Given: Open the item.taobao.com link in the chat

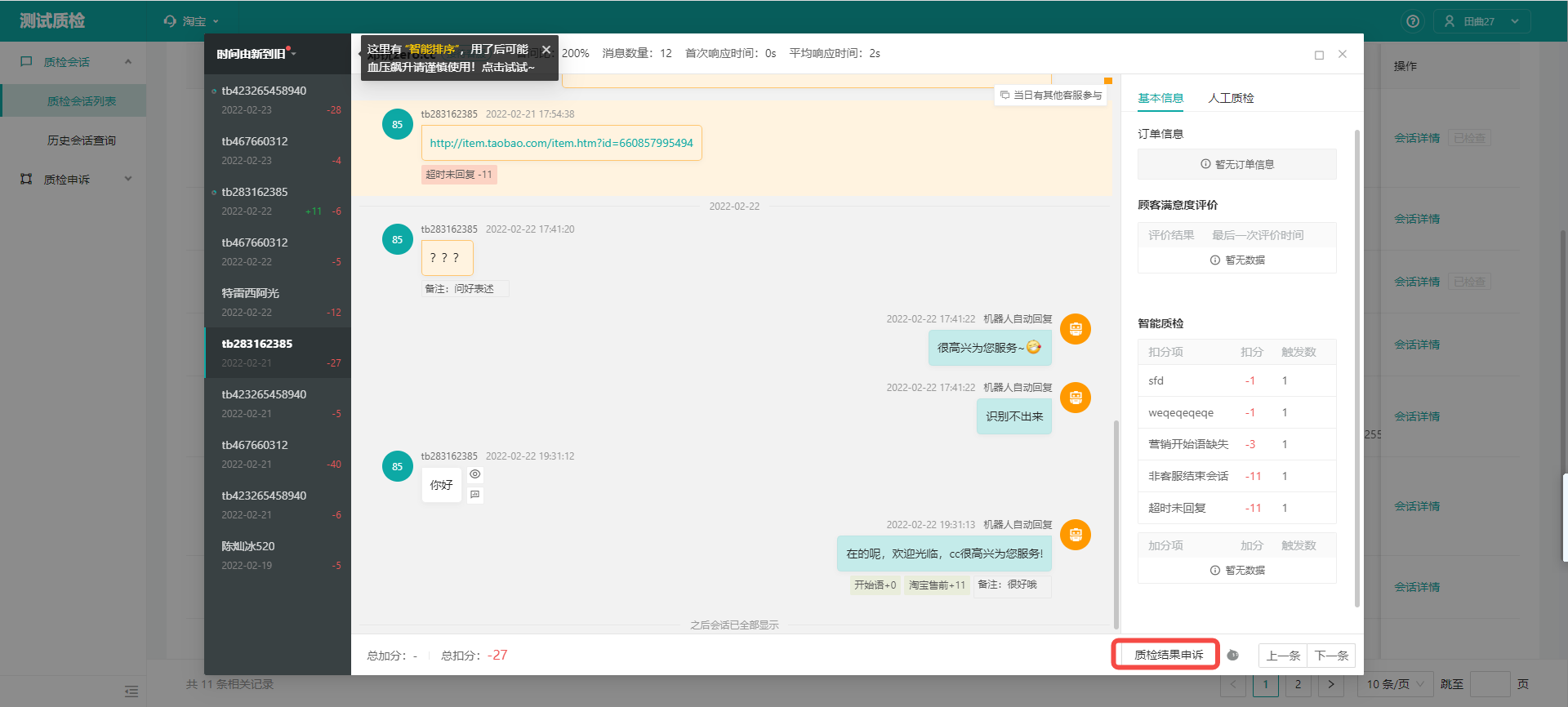Looking at the screenshot, I should tap(561, 143).
